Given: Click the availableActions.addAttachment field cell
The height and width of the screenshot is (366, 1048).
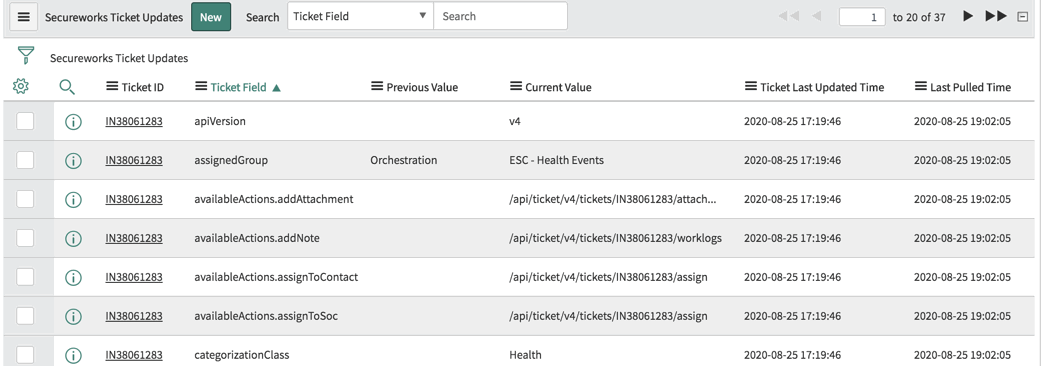Looking at the screenshot, I should point(274,199).
